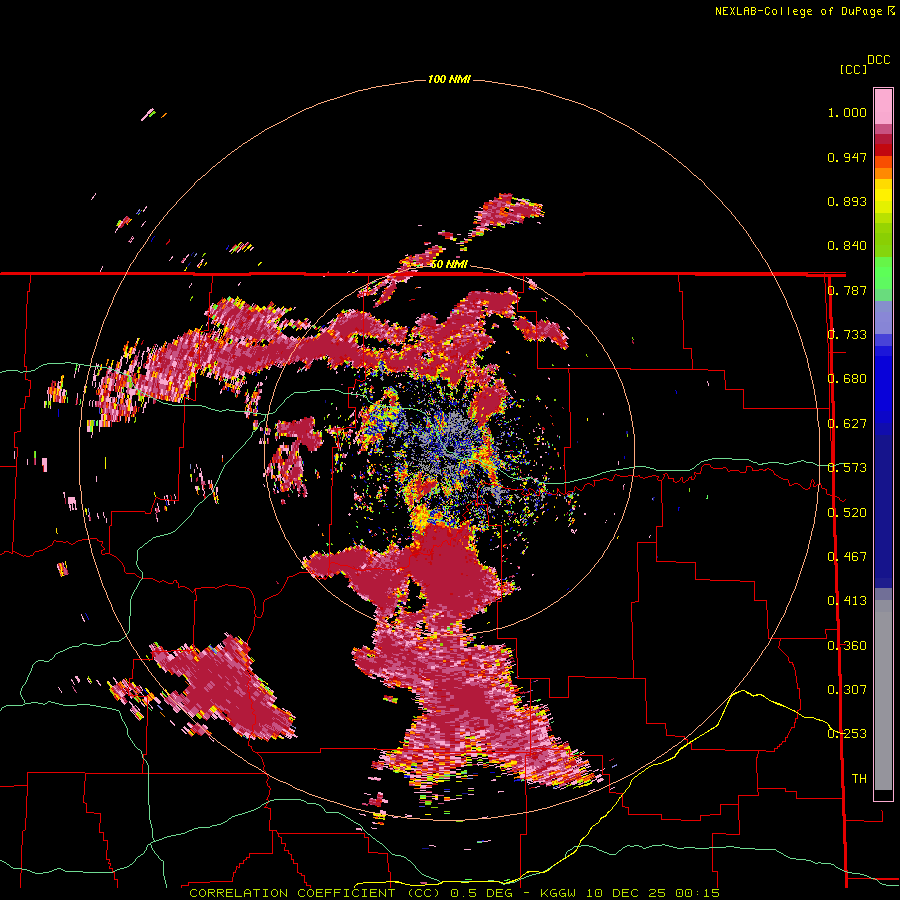Click the TH threshold label on scale
Screen dimensions: 900x900
[859, 778]
